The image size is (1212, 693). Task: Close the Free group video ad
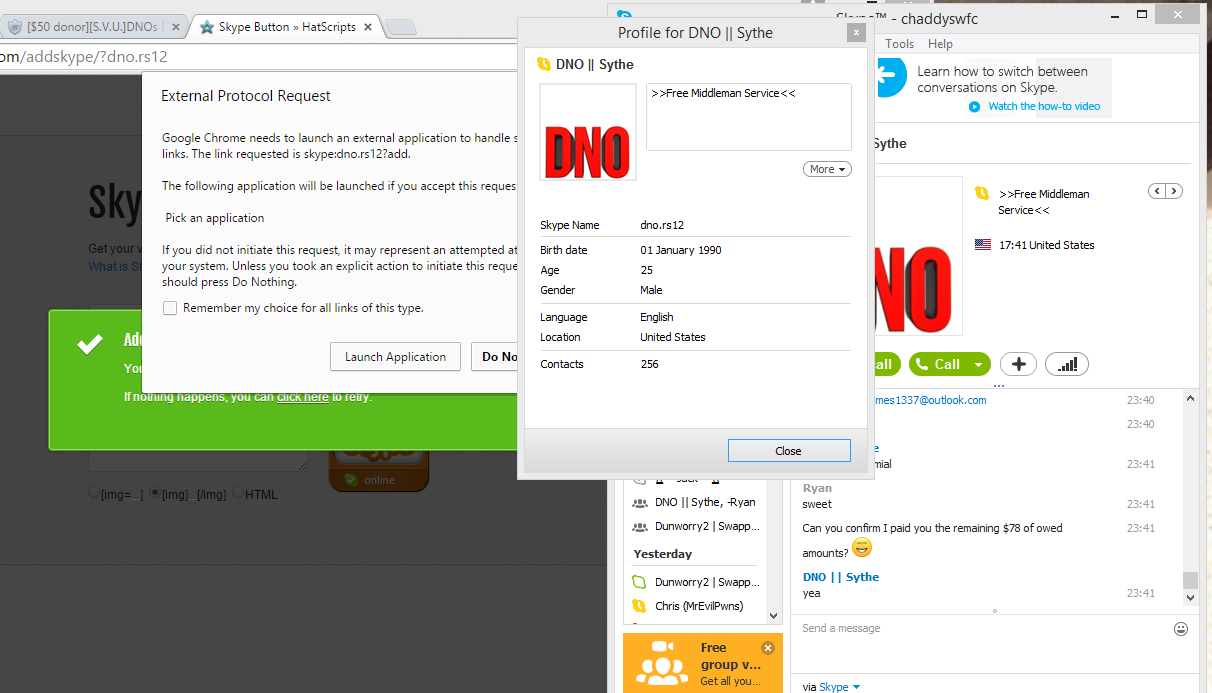(x=767, y=647)
